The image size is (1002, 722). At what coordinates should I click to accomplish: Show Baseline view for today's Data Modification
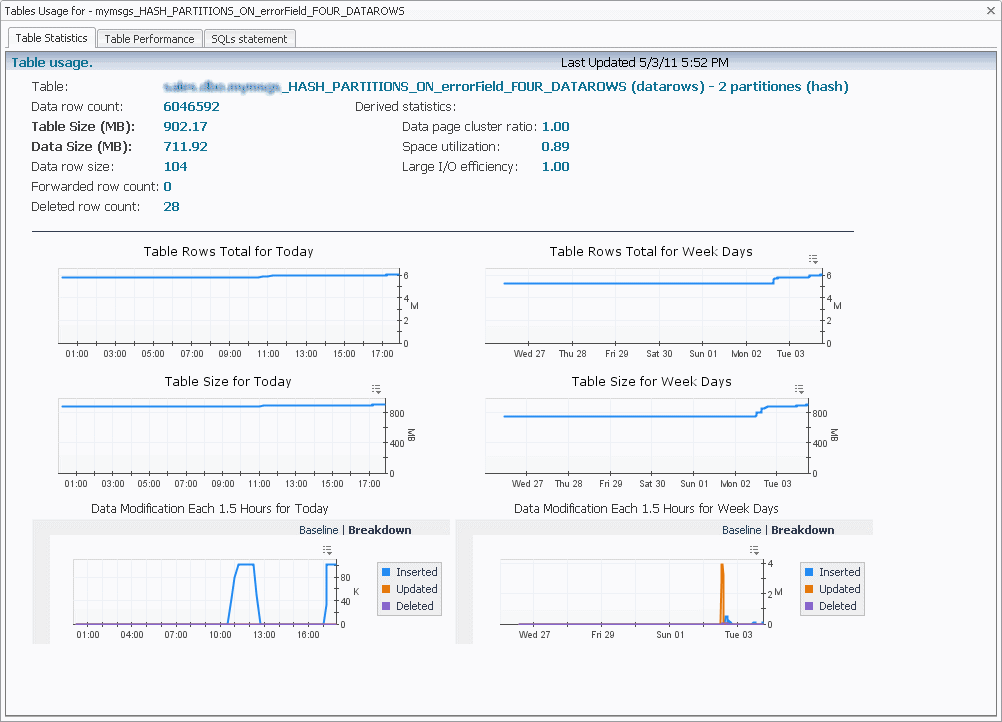click(x=318, y=530)
